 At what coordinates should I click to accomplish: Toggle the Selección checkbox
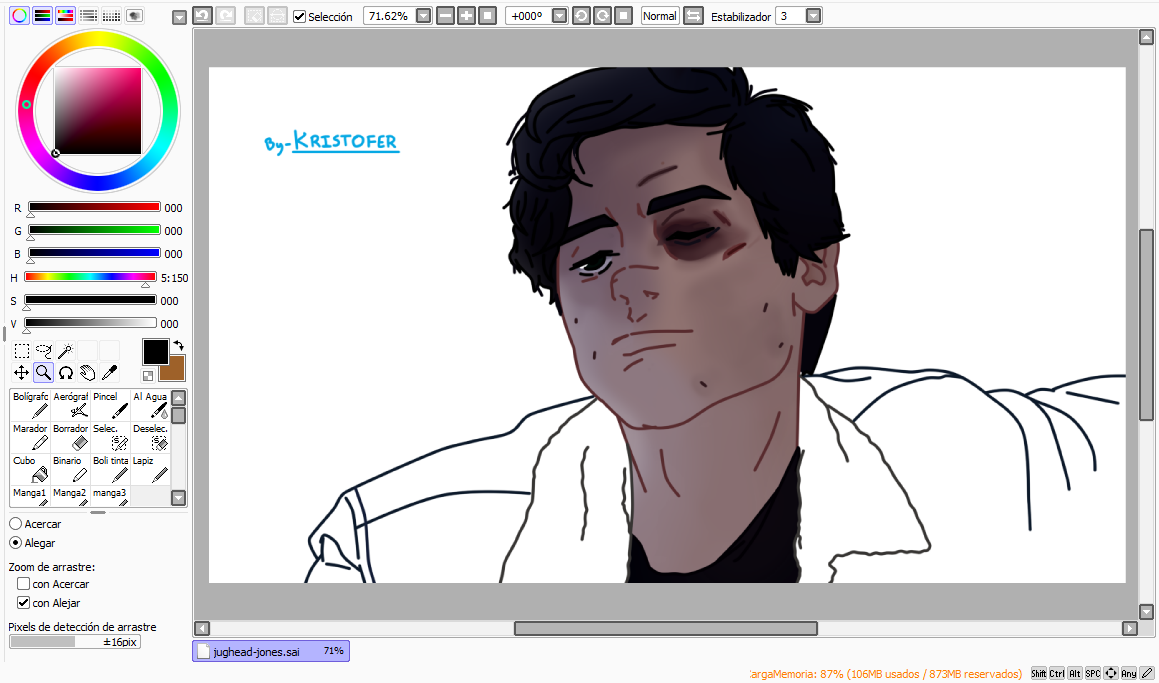click(299, 16)
